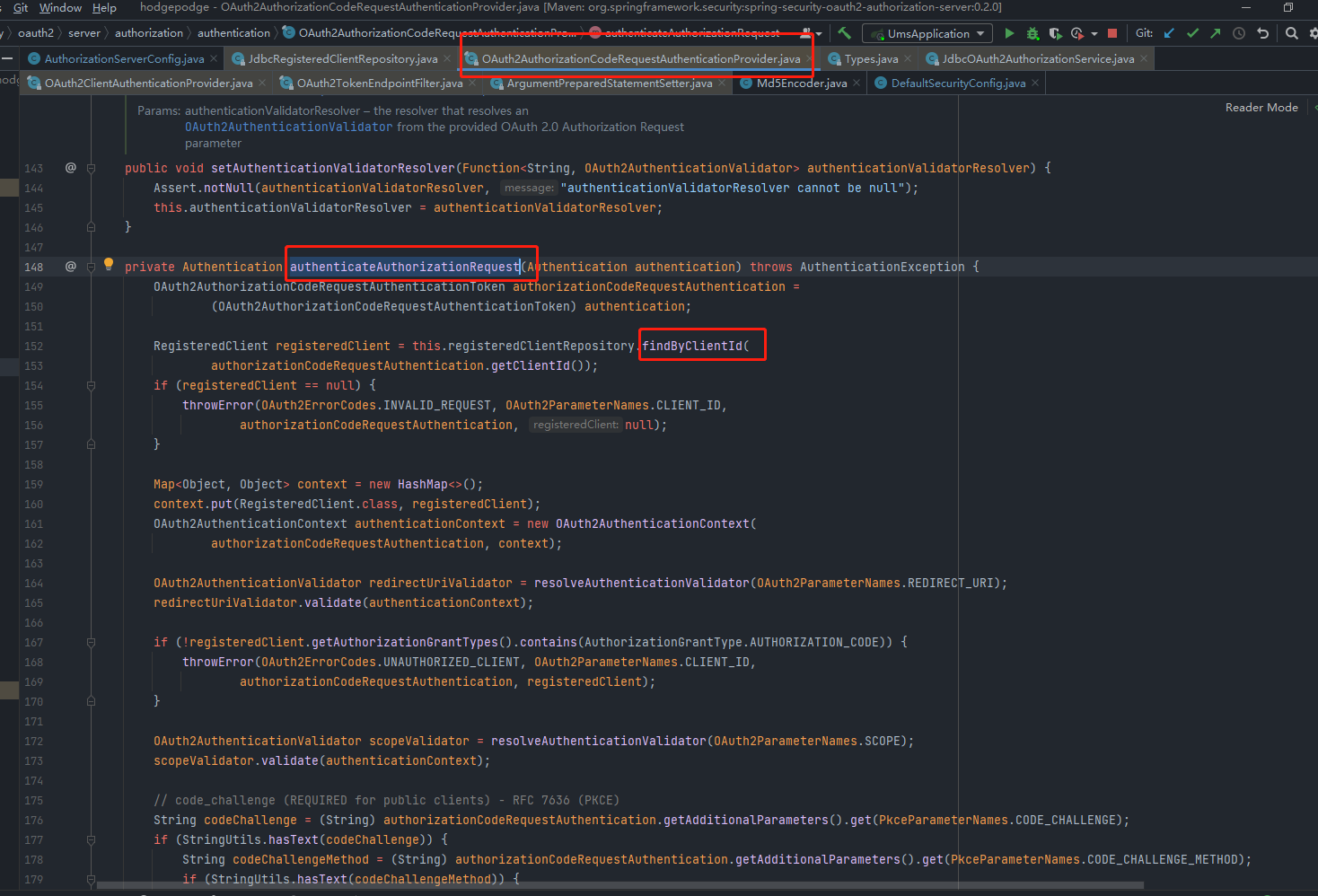Stop the application with the red square icon
Screen dimensions: 1318x896
[1112, 32]
